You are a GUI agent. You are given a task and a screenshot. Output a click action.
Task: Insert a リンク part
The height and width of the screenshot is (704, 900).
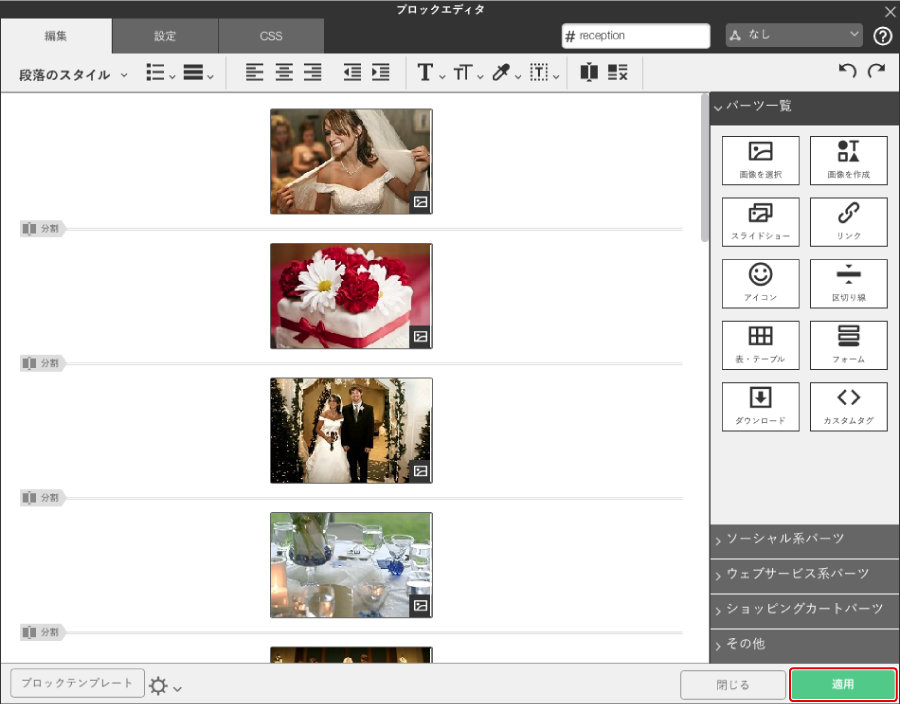tap(848, 222)
